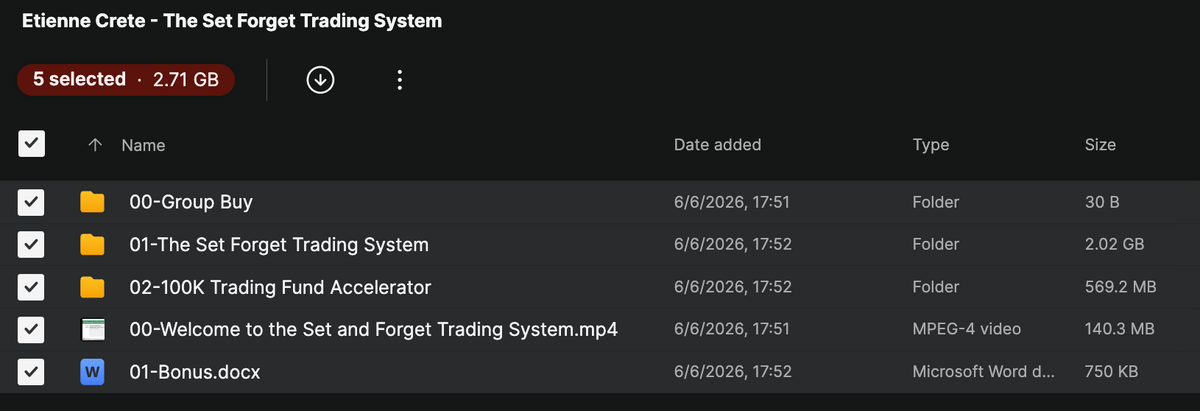The width and height of the screenshot is (1200, 411).
Task: Open the 01-The Set Forget Trading System folder
Action: pos(279,245)
